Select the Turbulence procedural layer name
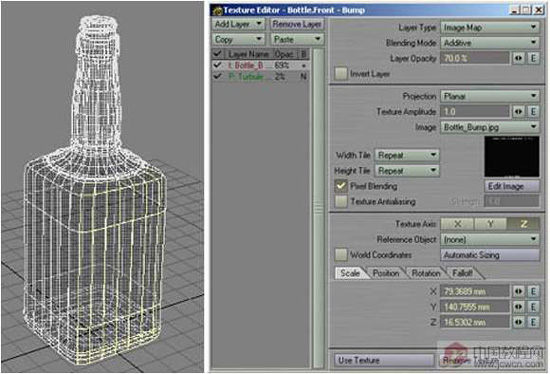This screenshot has width=550, height=374. pyautogui.click(x=246, y=76)
